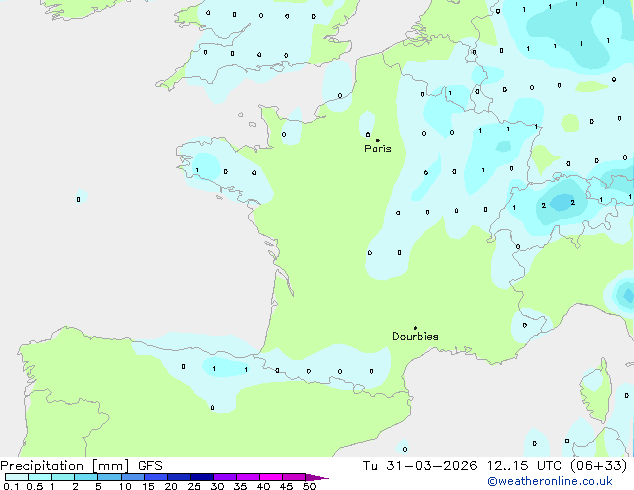Pick the purple swatch between 30 and 35
The height and width of the screenshot is (490, 634).
(x=225, y=477)
